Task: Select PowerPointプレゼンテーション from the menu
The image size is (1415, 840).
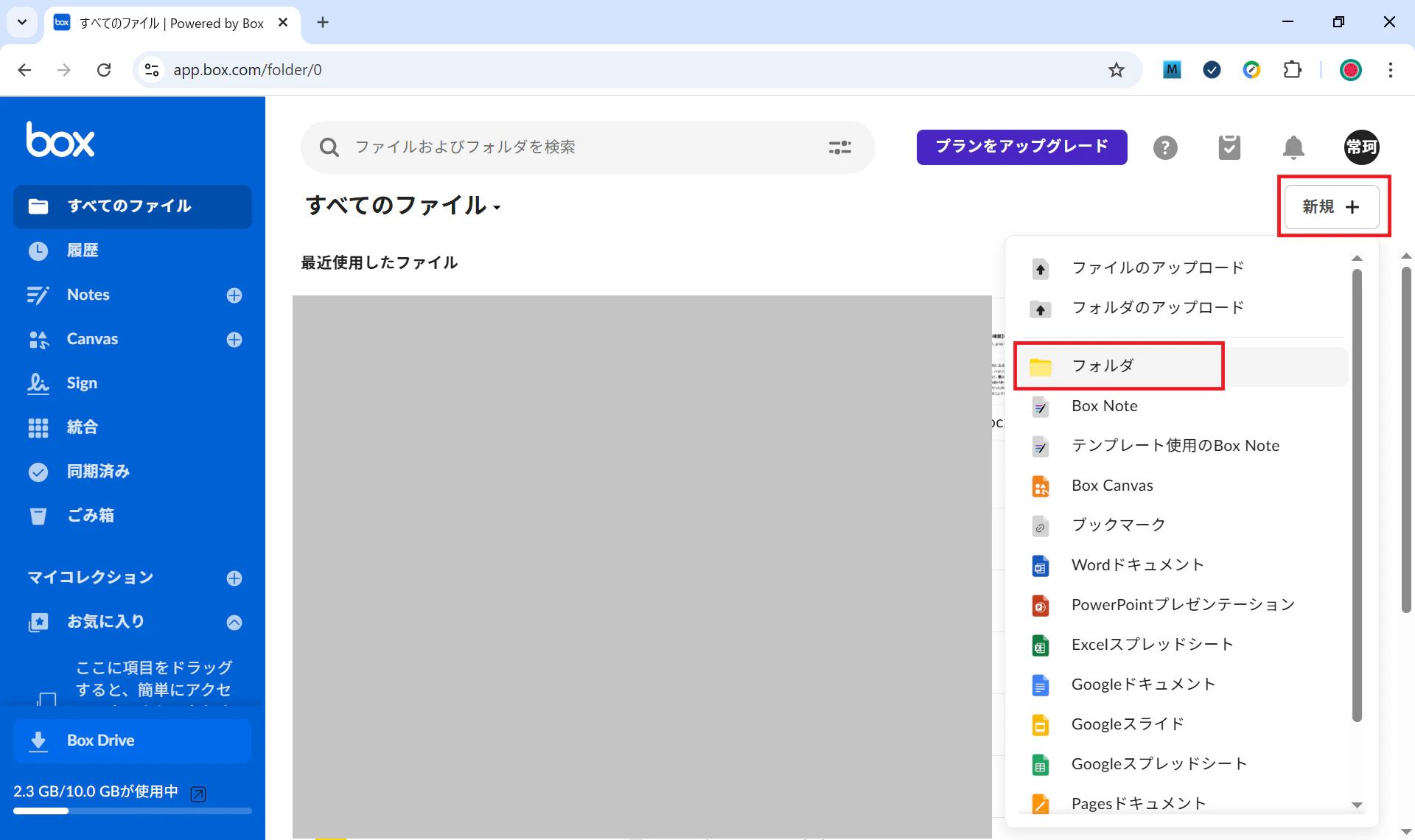Action: click(1184, 605)
